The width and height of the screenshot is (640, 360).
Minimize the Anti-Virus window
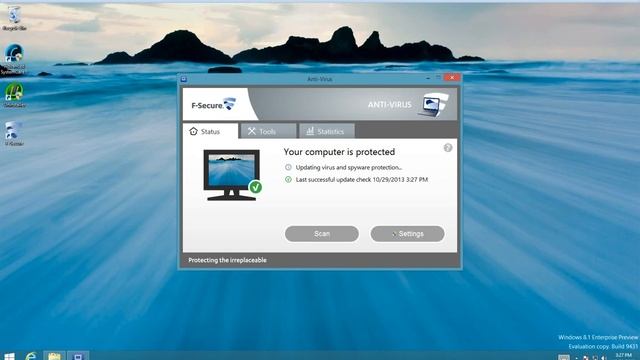pyautogui.click(x=428, y=78)
